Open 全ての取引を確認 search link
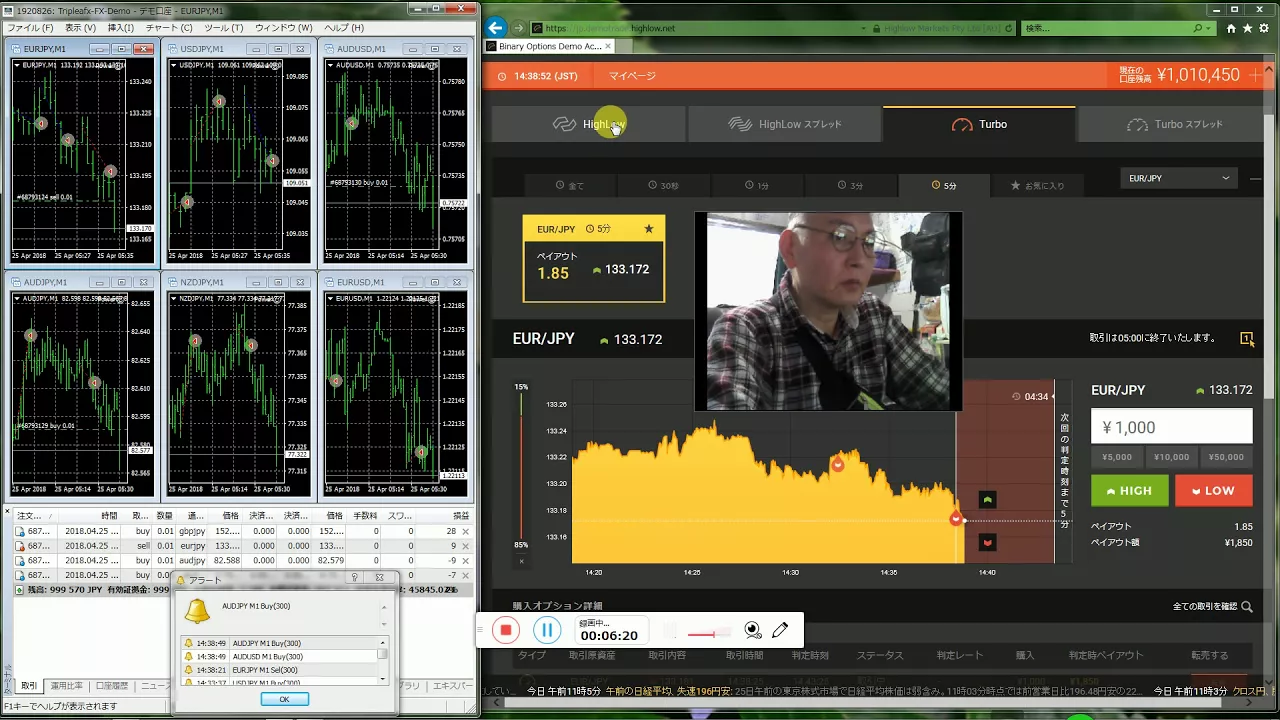This screenshot has height=720, width=1280. (x=1212, y=606)
